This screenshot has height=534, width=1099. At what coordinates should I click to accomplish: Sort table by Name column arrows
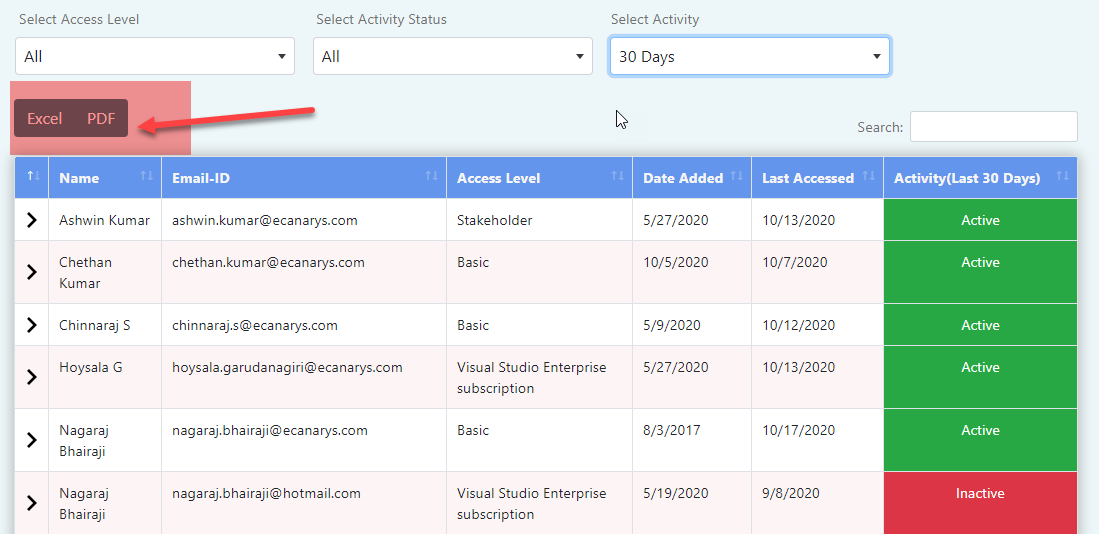coord(146,176)
